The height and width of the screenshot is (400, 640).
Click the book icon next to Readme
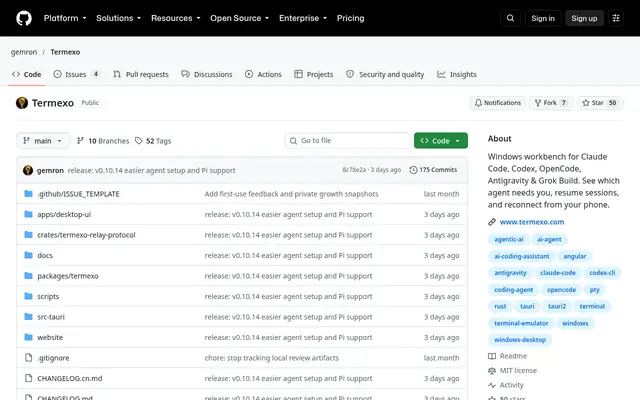click(x=492, y=356)
